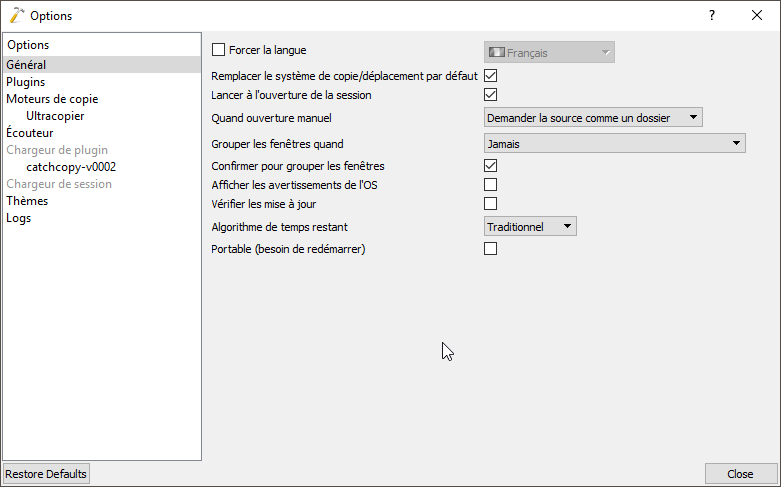The height and width of the screenshot is (487, 781).
Task: Enable the Forcer la langue checkbox
Action: 219,49
